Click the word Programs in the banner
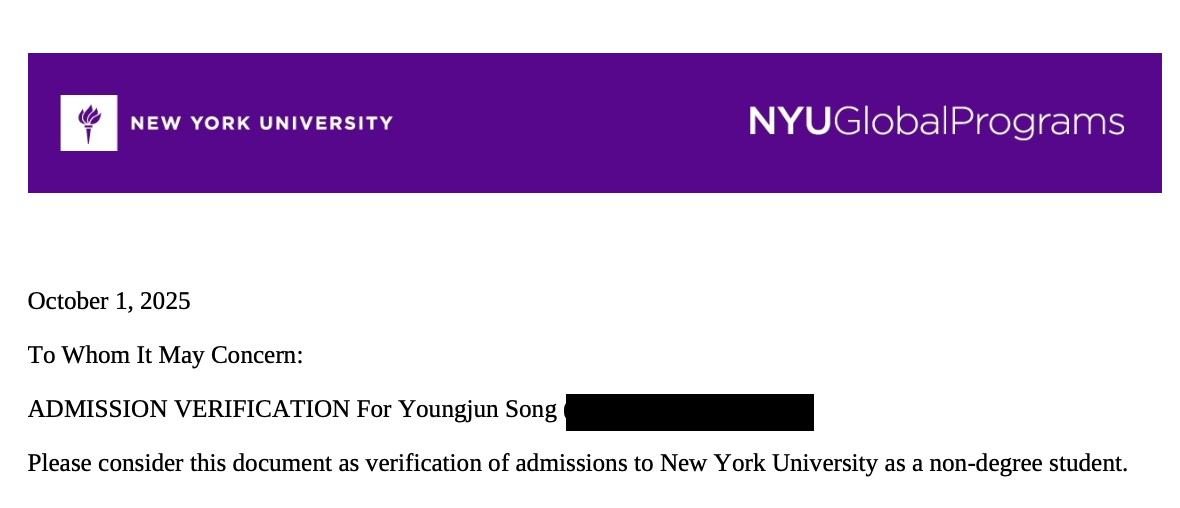The height and width of the screenshot is (508, 1180). (1035, 124)
